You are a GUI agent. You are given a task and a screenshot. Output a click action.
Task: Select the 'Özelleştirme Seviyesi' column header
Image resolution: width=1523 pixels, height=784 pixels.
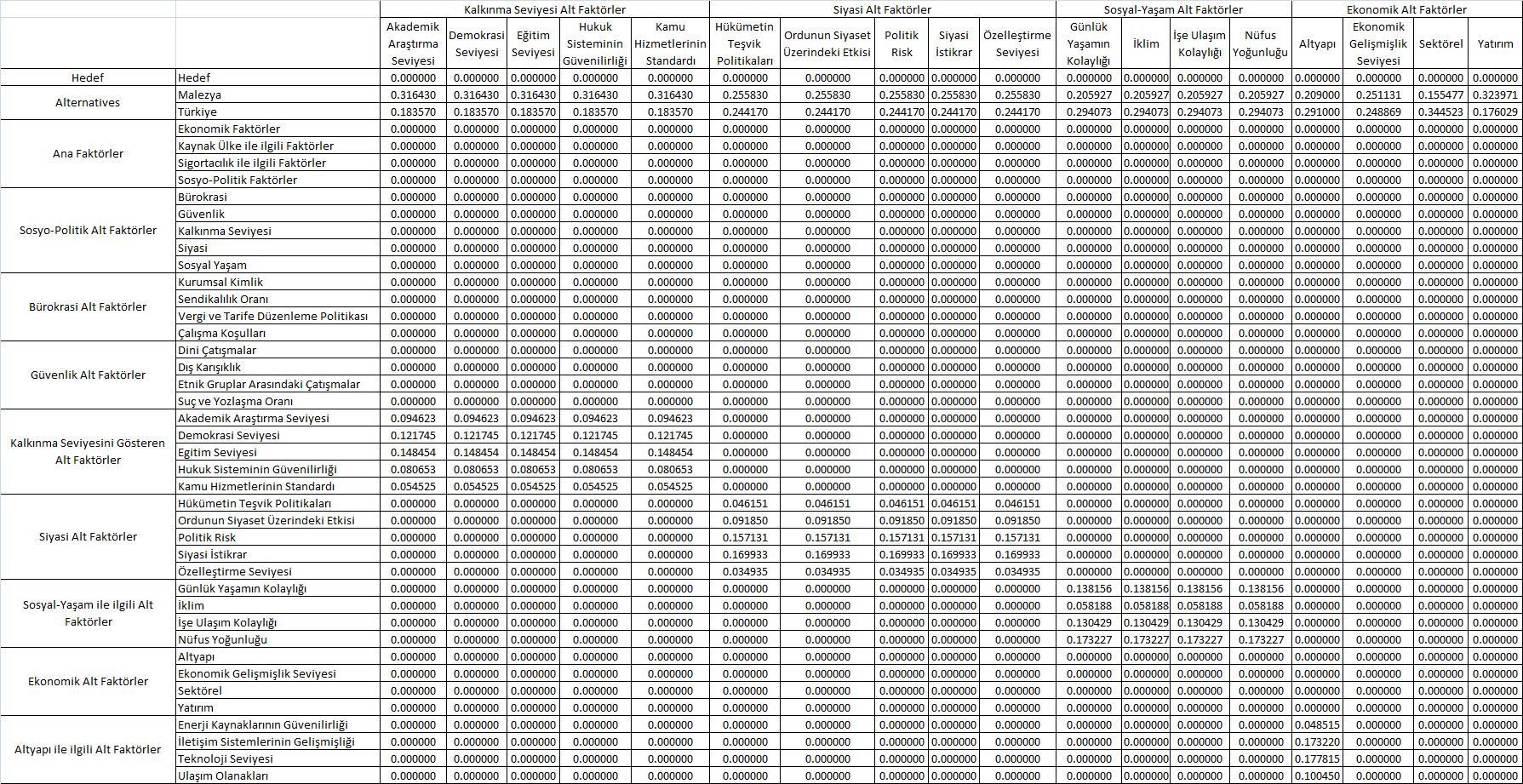click(x=1017, y=43)
